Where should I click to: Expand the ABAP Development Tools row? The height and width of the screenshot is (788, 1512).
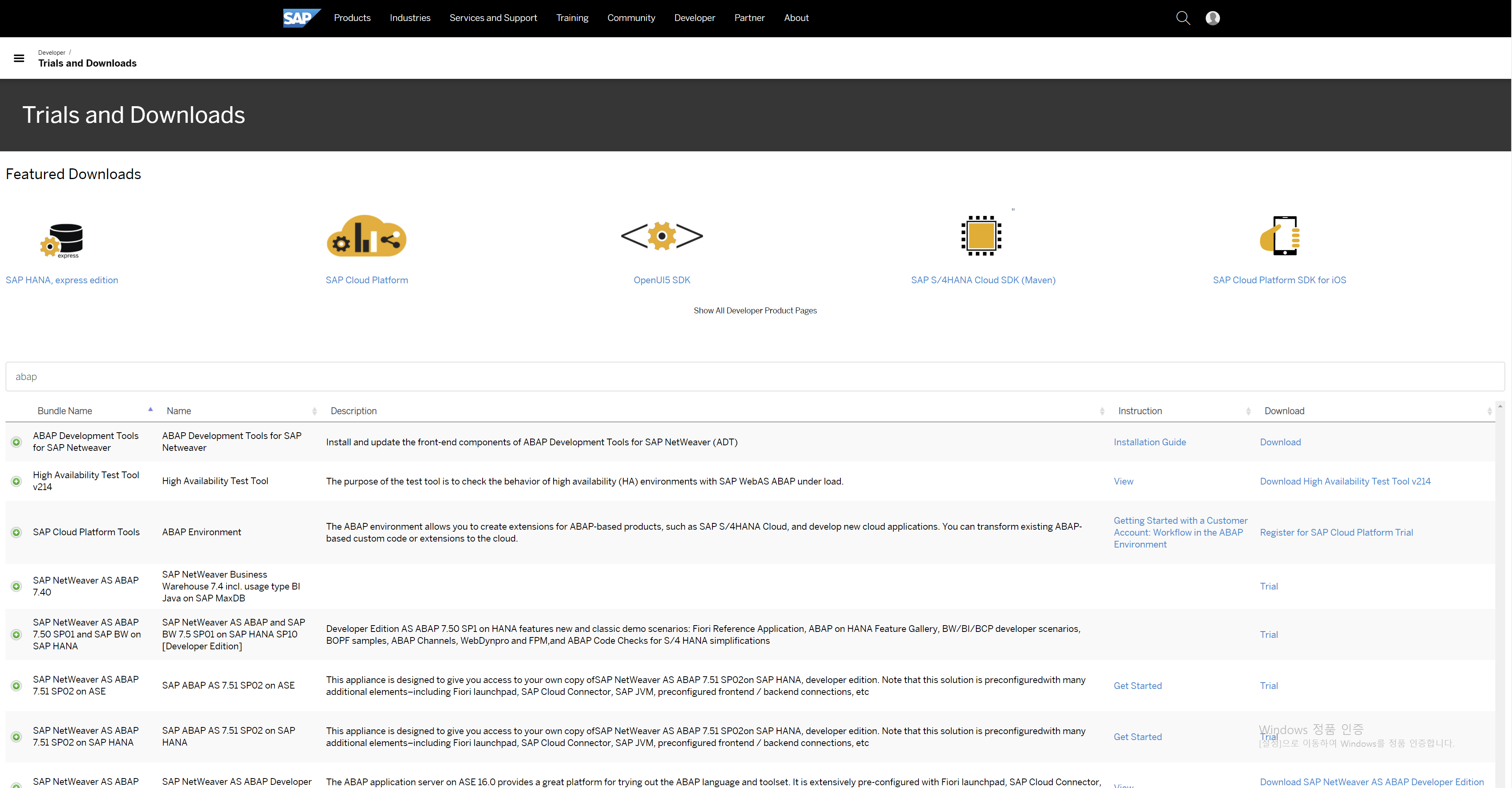click(x=16, y=442)
